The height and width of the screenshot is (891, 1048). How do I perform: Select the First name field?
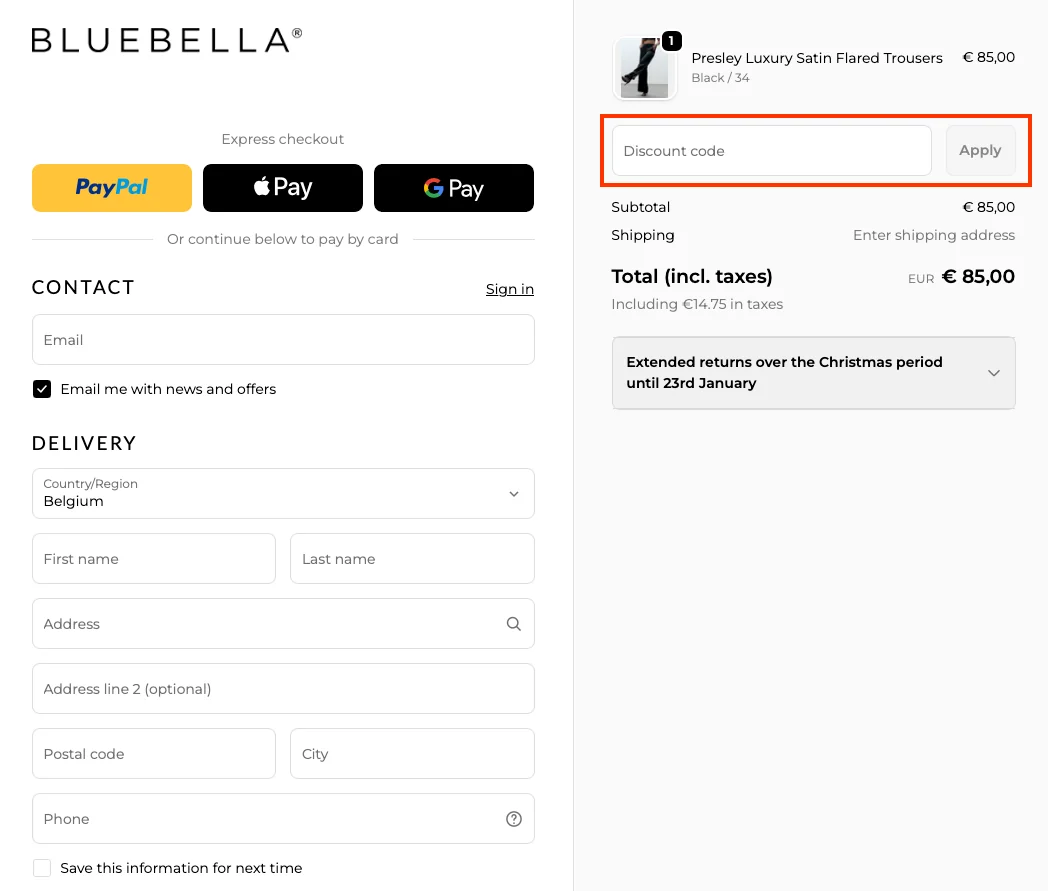click(x=154, y=559)
